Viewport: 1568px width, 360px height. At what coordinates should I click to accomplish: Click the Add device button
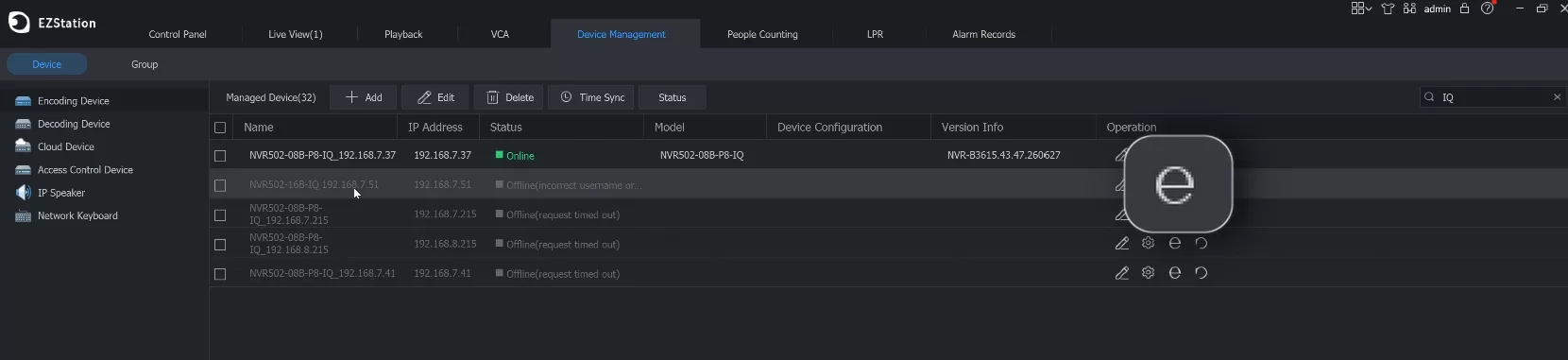coord(364,97)
